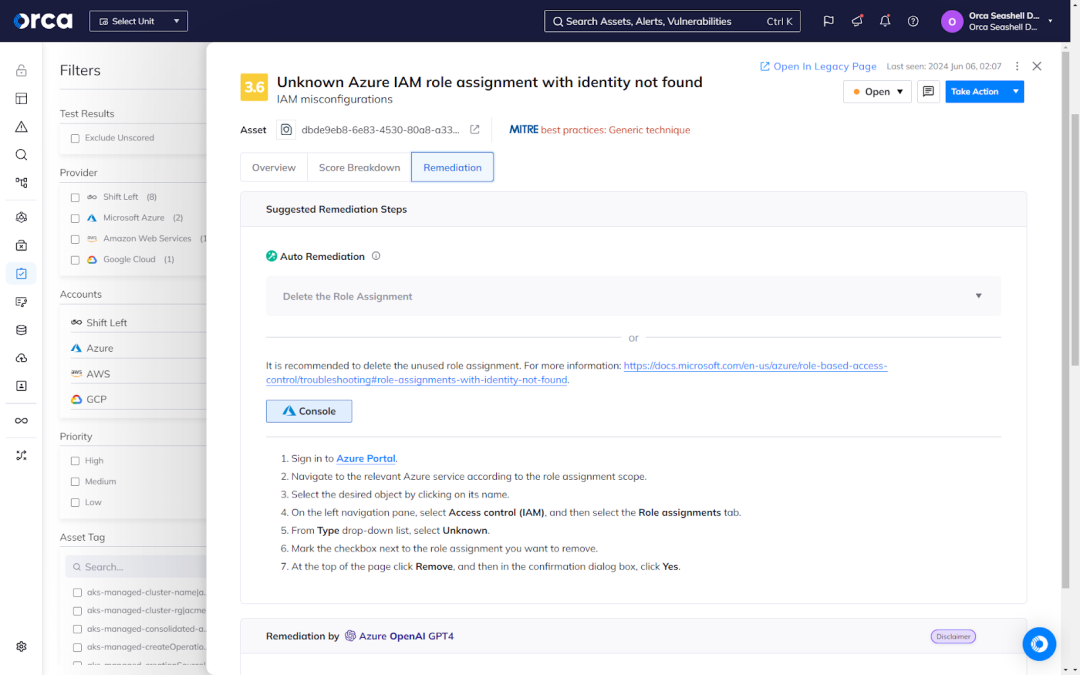The height and width of the screenshot is (675, 1080).
Task: Open the magnifier discovery icon in sidebar
Action: 21,155
